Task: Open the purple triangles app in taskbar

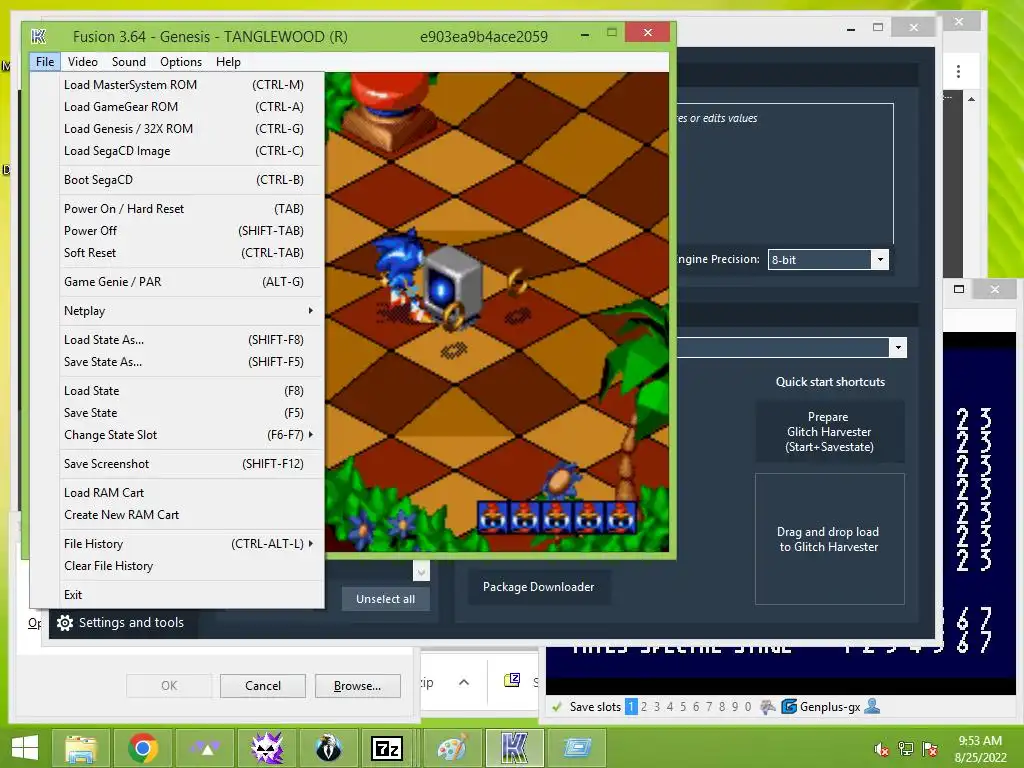Action: 205,748
